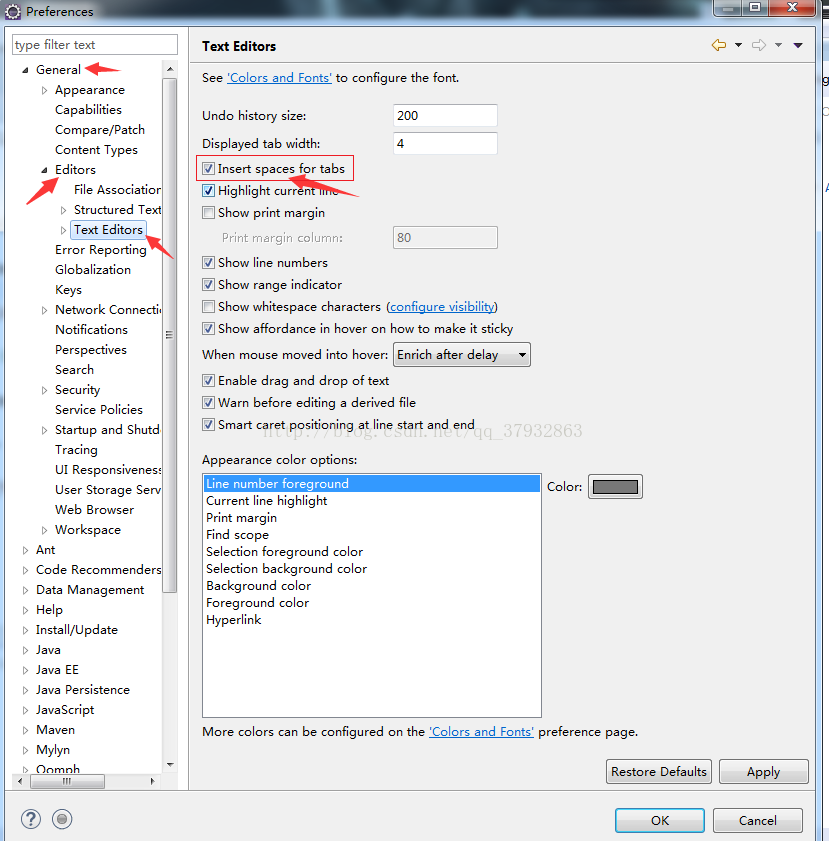Click the preference recorder circle icon
This screenshot has height=841, width=829.
click(x=62, y=819)
